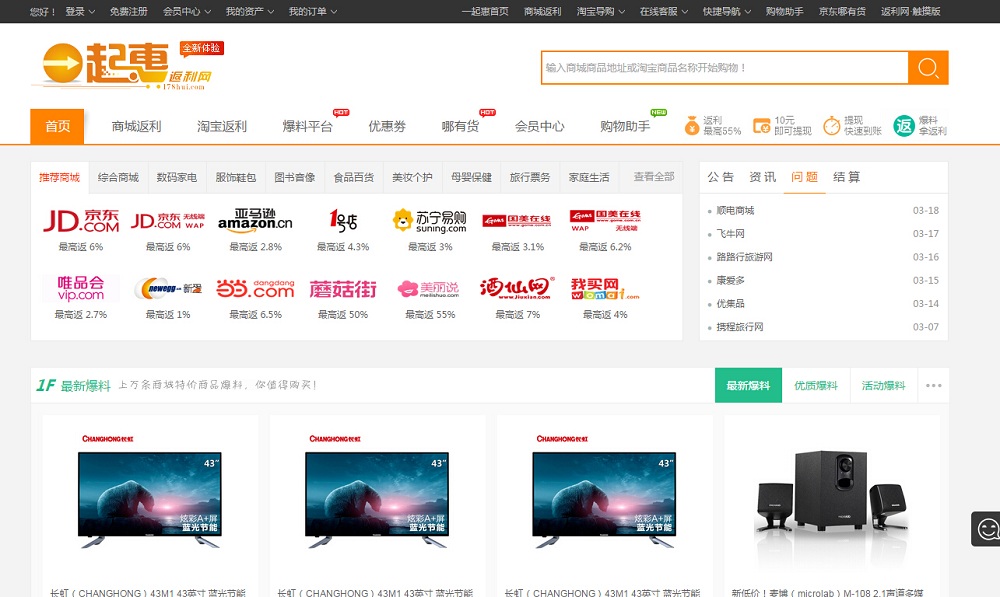Select the green 最新爆料 tab button
Image resolution: width=1000 pixels, height=597 pixels.
[748, 385]
